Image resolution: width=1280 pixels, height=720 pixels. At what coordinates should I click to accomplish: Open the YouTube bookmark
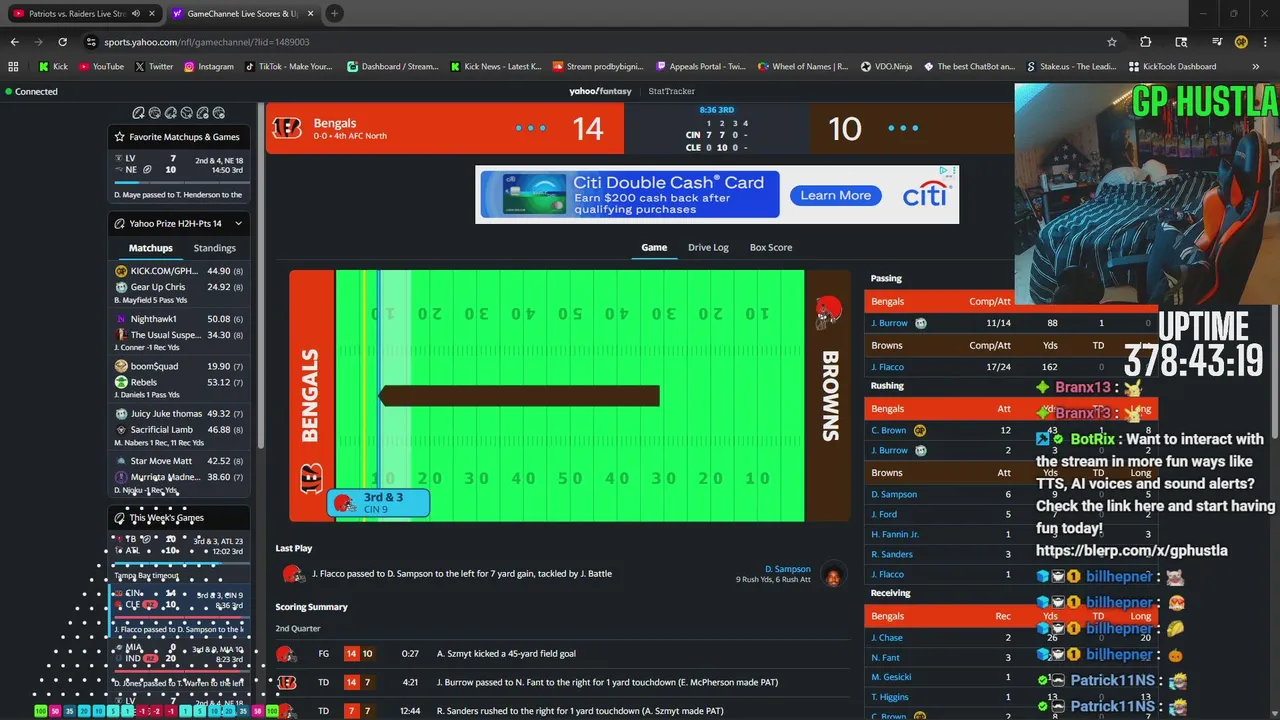click(101, 67)
